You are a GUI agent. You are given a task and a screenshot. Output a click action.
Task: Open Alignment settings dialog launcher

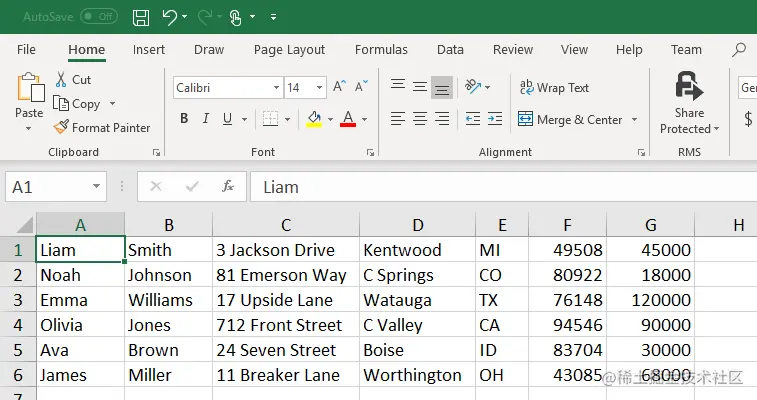click(641, 152)
